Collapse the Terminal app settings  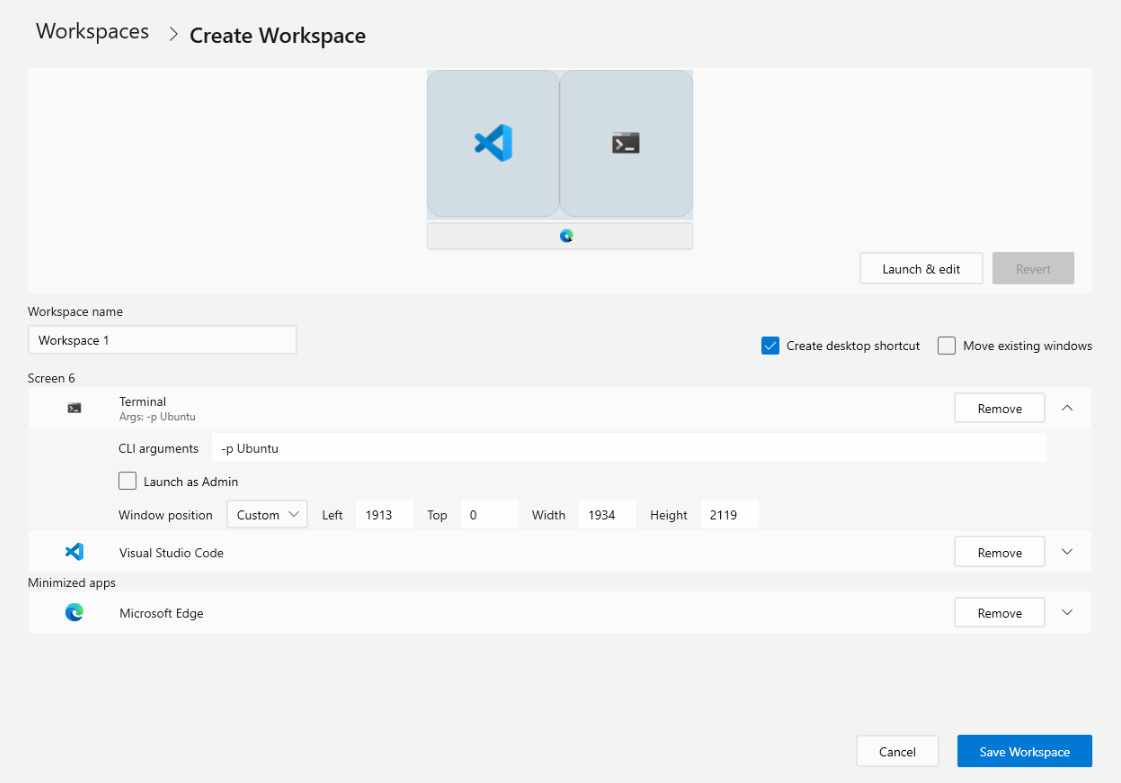(1067, 408)
